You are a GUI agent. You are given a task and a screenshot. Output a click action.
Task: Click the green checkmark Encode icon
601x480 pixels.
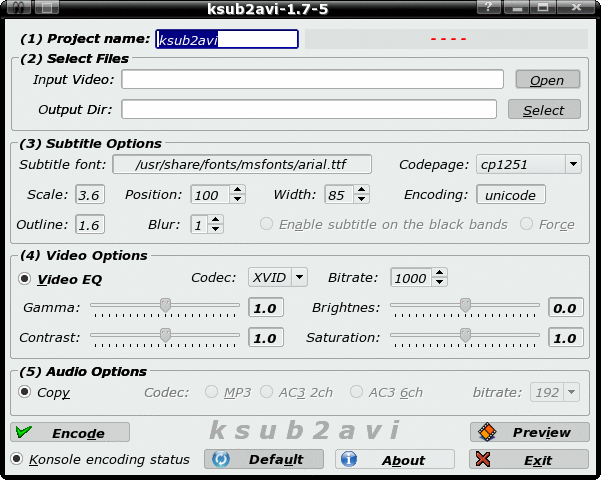coord(24,432)
